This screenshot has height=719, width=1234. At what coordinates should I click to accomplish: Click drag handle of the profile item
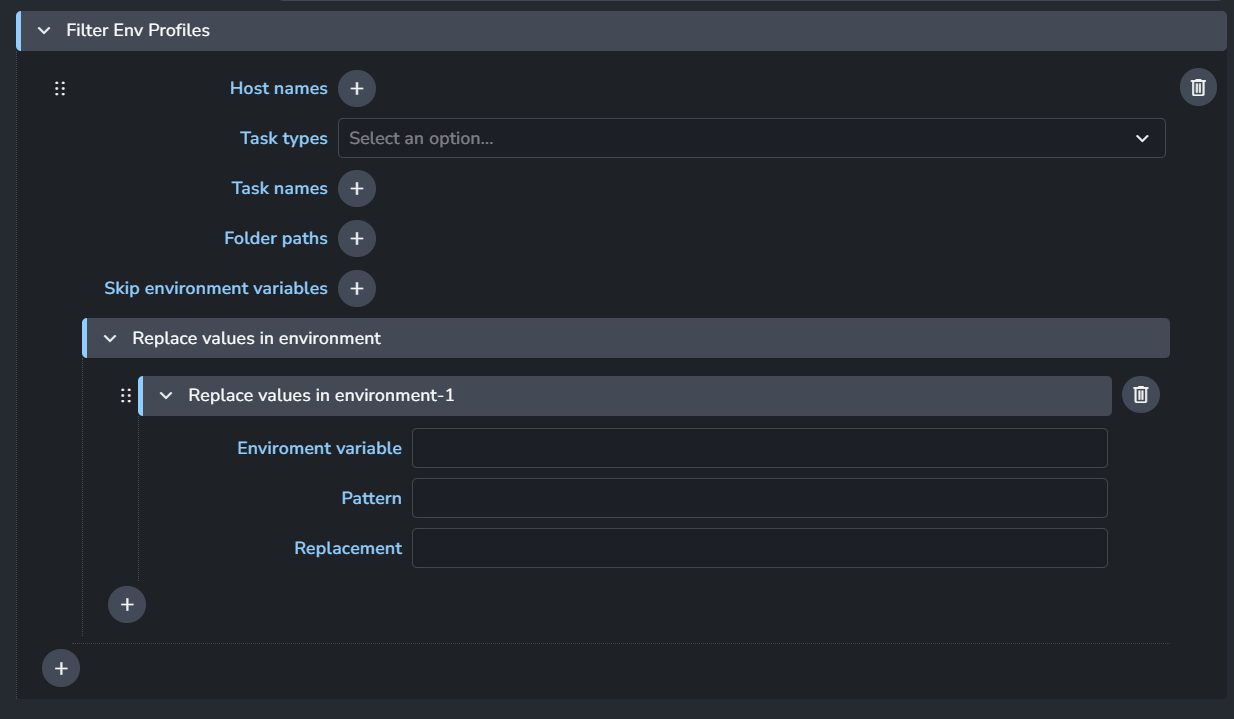(60, 88)
